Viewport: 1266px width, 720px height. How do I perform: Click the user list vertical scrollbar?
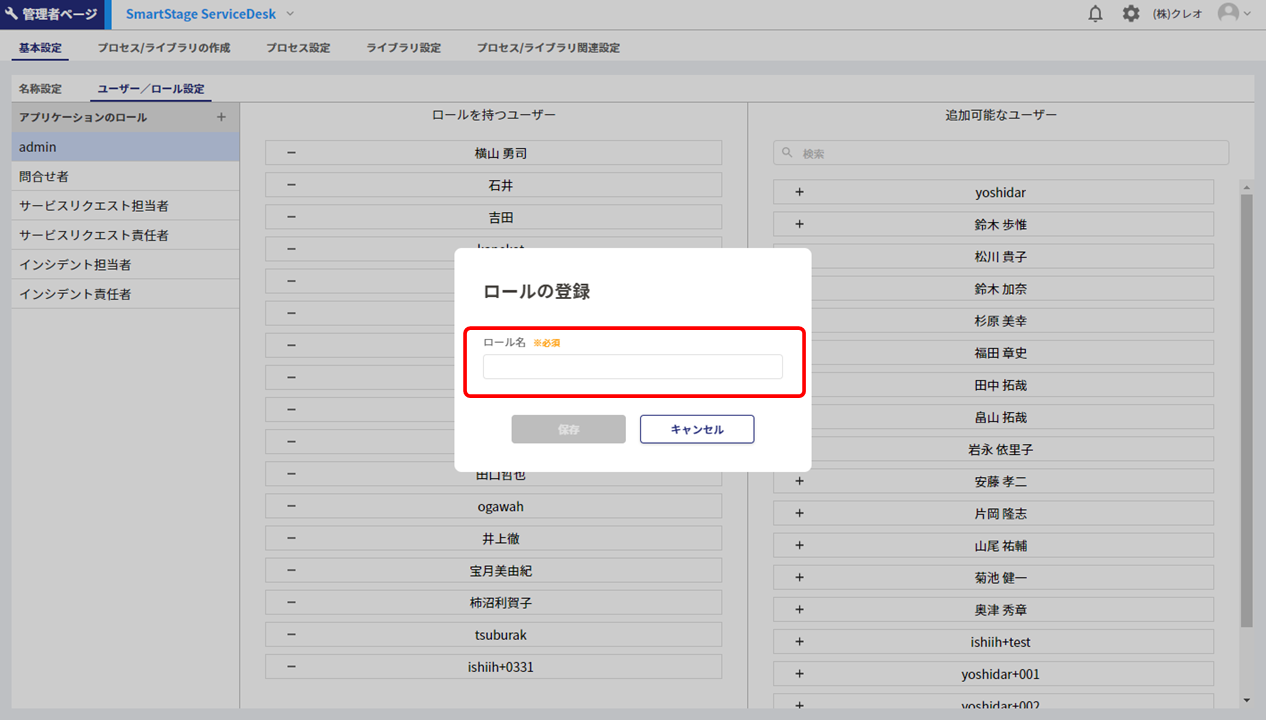coord(1246,400)
